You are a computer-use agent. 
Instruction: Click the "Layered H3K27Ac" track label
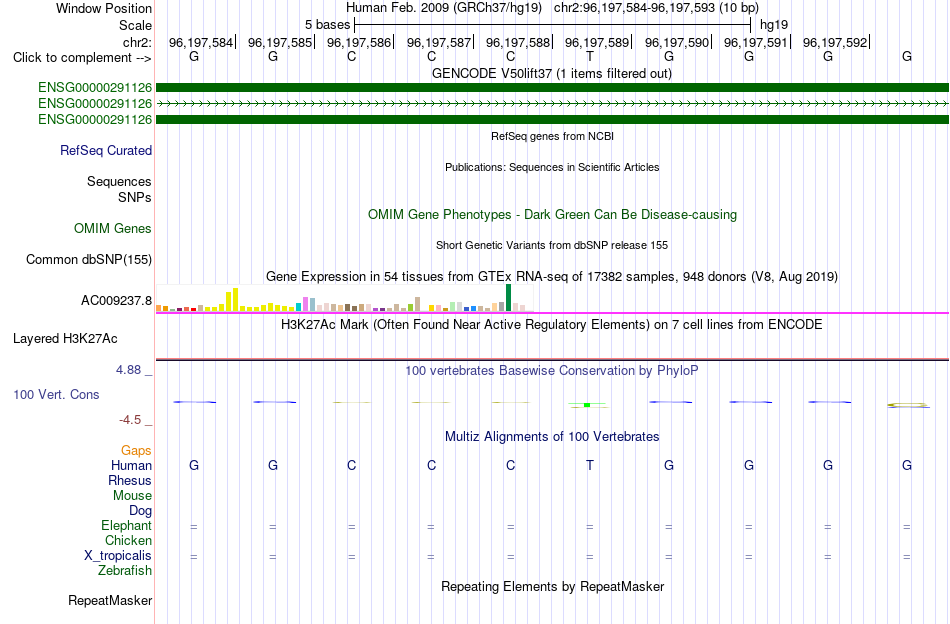point(65,339)
